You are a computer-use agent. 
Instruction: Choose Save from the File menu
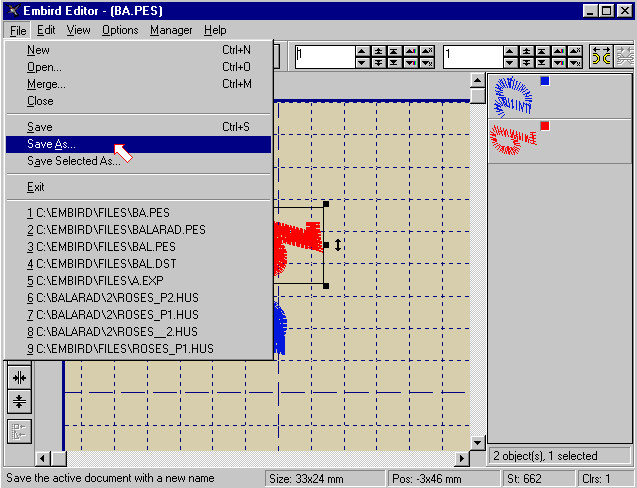coord(139,127)
